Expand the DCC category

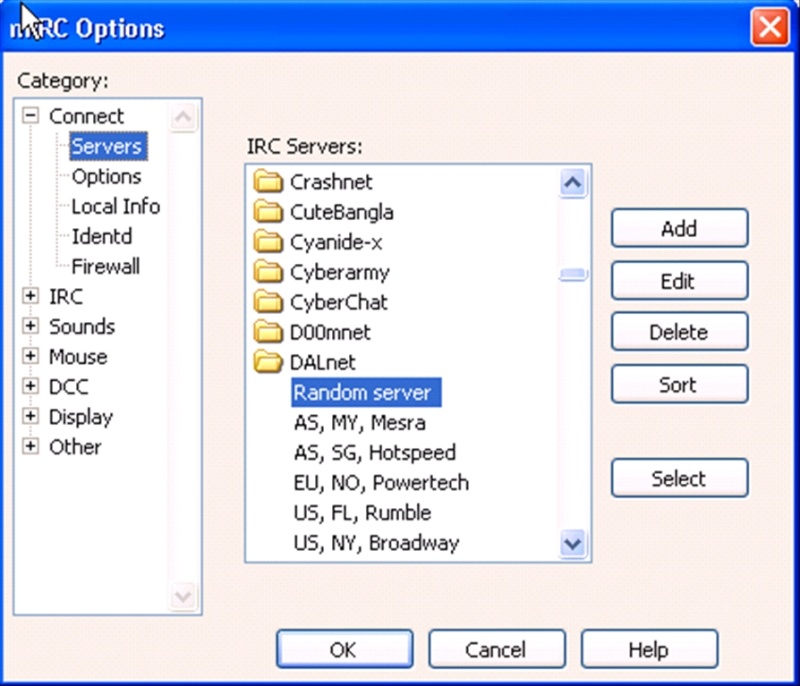click(31, 386)
